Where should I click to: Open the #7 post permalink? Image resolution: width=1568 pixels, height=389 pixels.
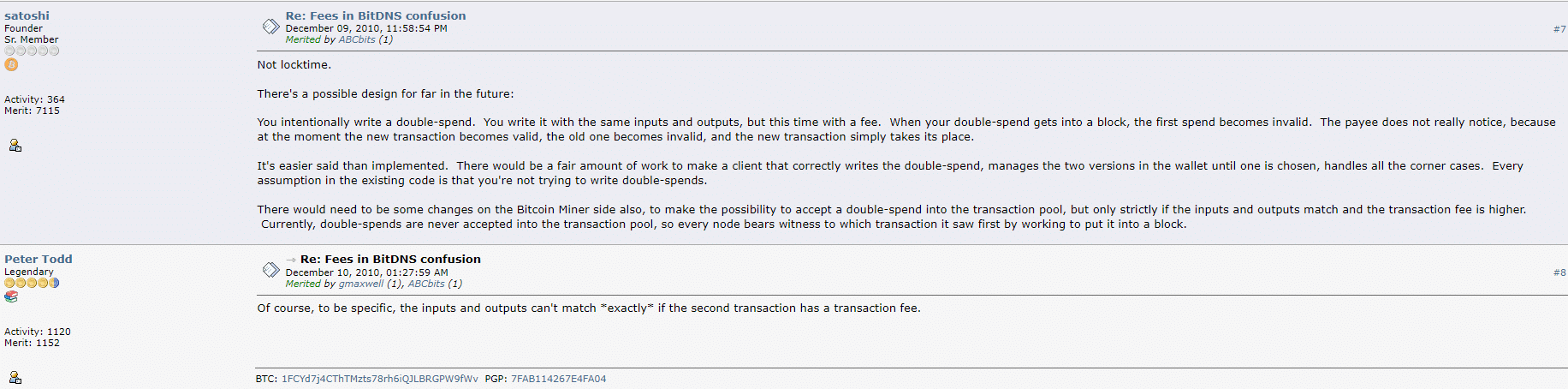(x=1559, y=29)
